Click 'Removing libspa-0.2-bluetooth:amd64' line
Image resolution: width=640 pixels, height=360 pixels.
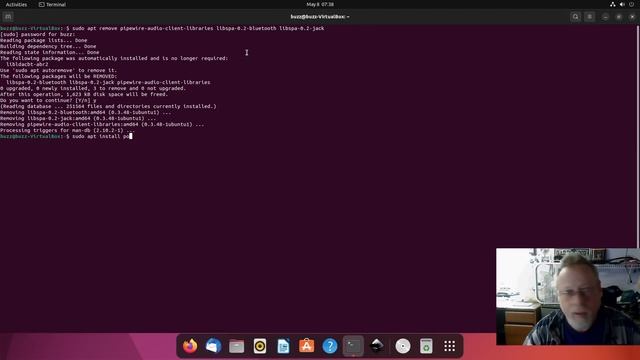(85, 112)
